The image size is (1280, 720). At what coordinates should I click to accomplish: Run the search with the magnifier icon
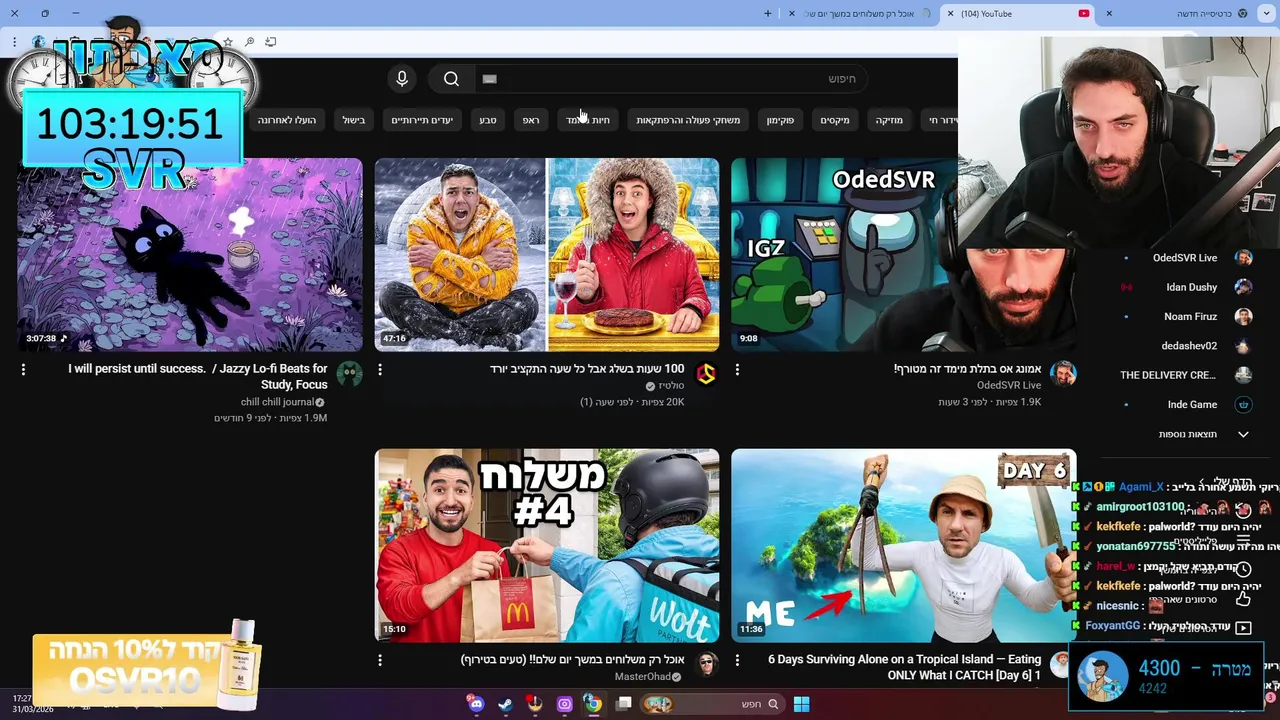[451, 79]
